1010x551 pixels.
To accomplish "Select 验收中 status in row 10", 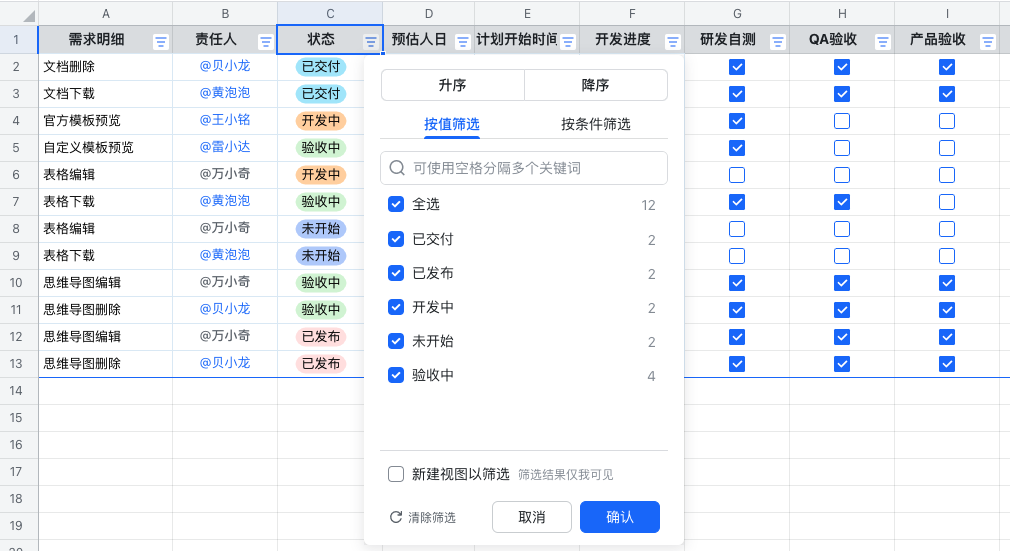I will tap(321, 282).
